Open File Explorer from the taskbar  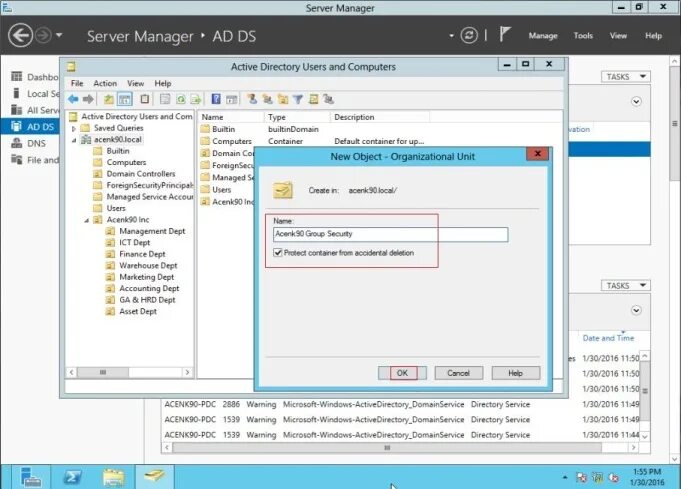pyautogui.click(x=114, y=477)
